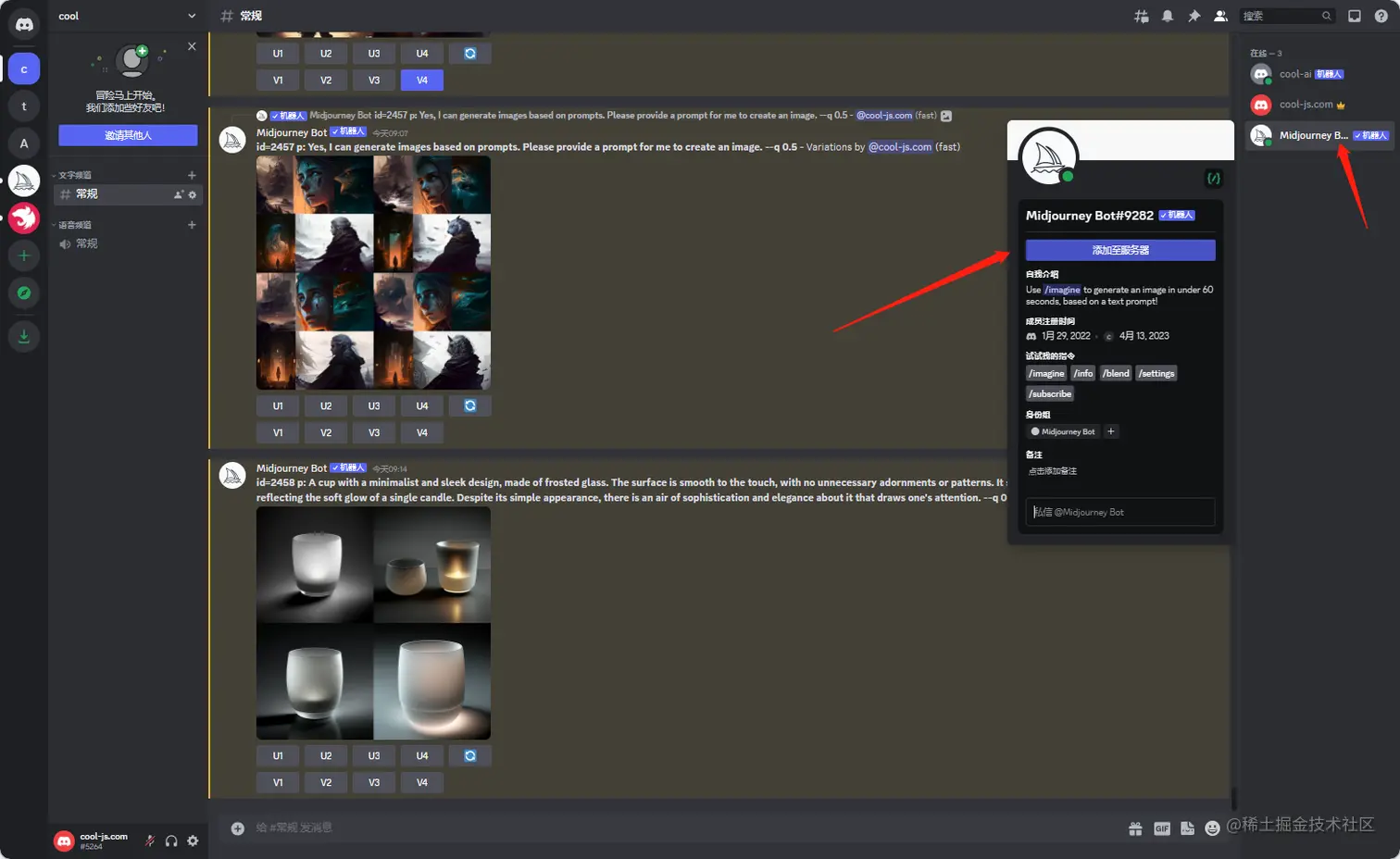
Task: Click U4 under the frosted glass images
Action: pyautogui.click(x=422, y=755)
